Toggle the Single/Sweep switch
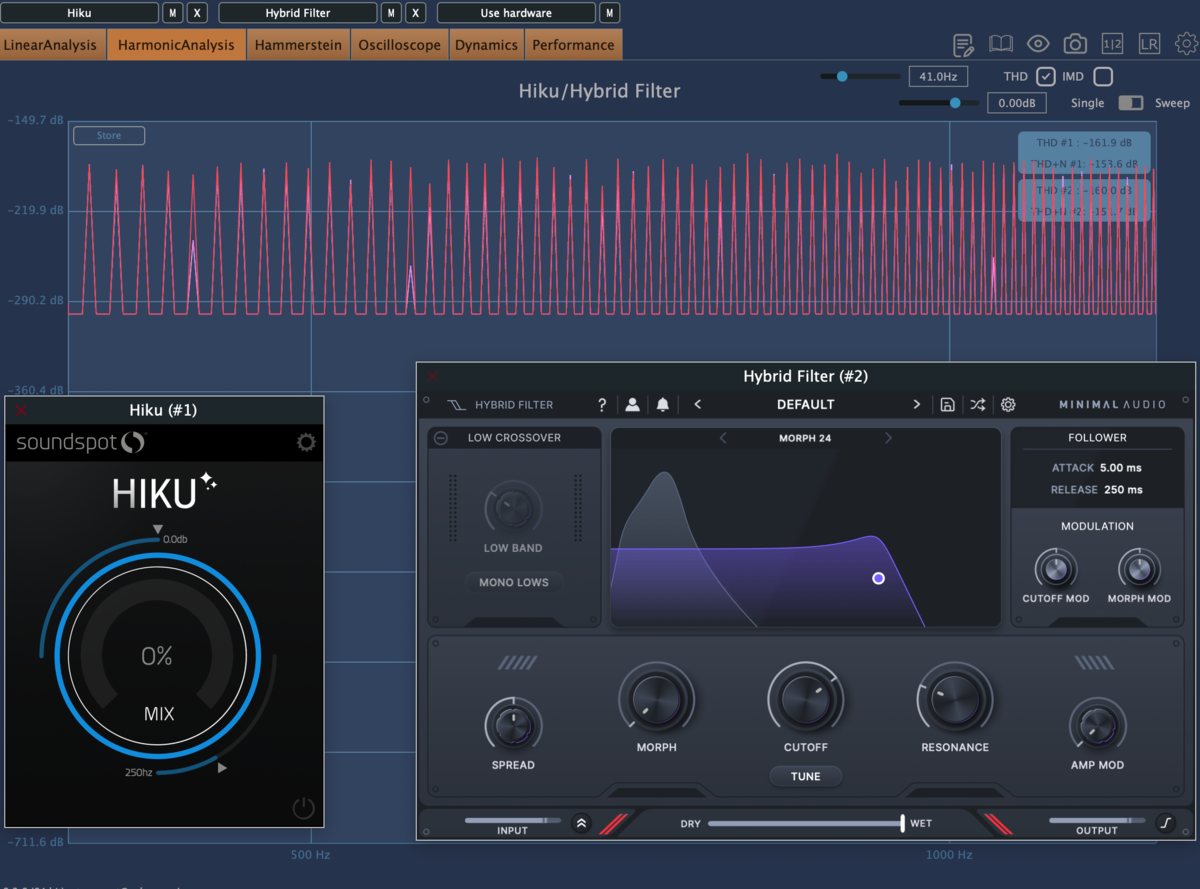 1131,102
